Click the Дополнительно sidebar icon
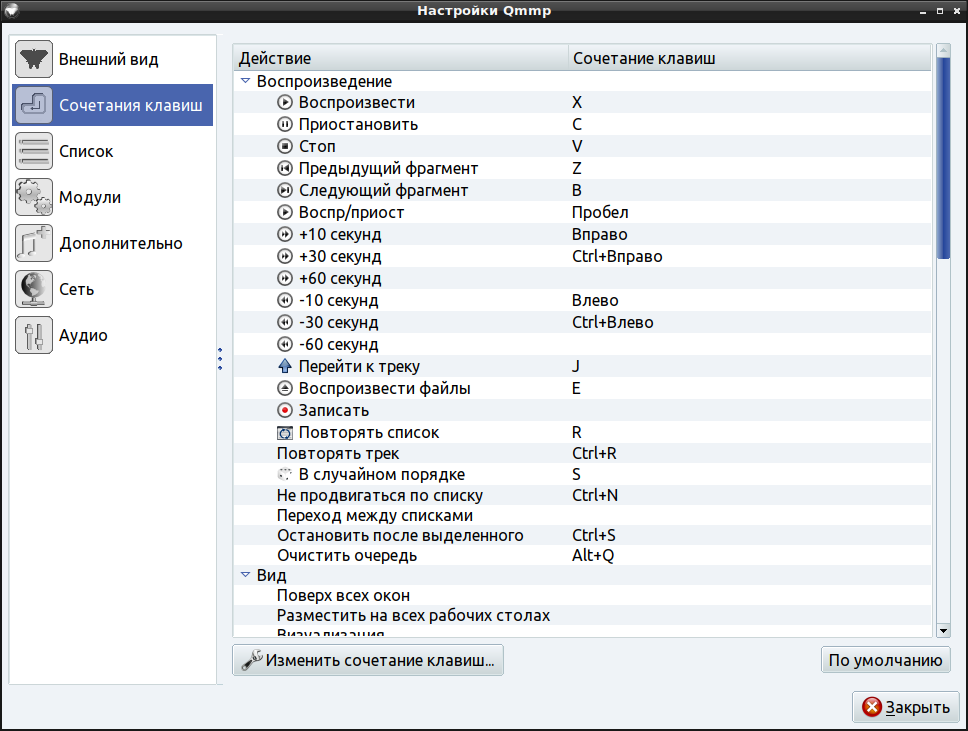Screen dimensions: 968x731 point(34,244)
